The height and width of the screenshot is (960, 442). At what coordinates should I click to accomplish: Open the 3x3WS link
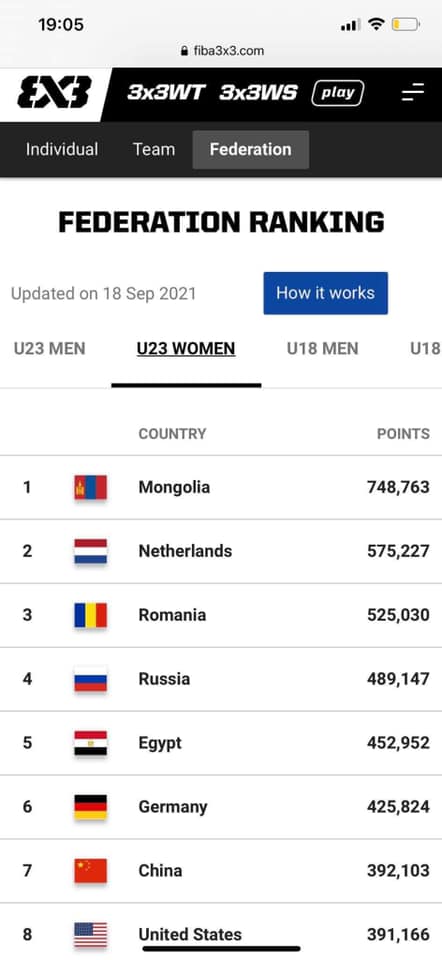click(x=258, y=93)
